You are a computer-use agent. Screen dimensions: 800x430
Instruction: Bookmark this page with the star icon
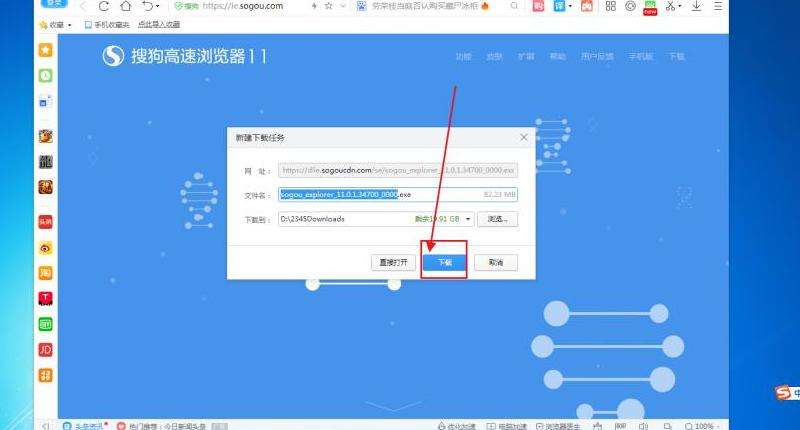pyautogui.click(x=329, y=6)
